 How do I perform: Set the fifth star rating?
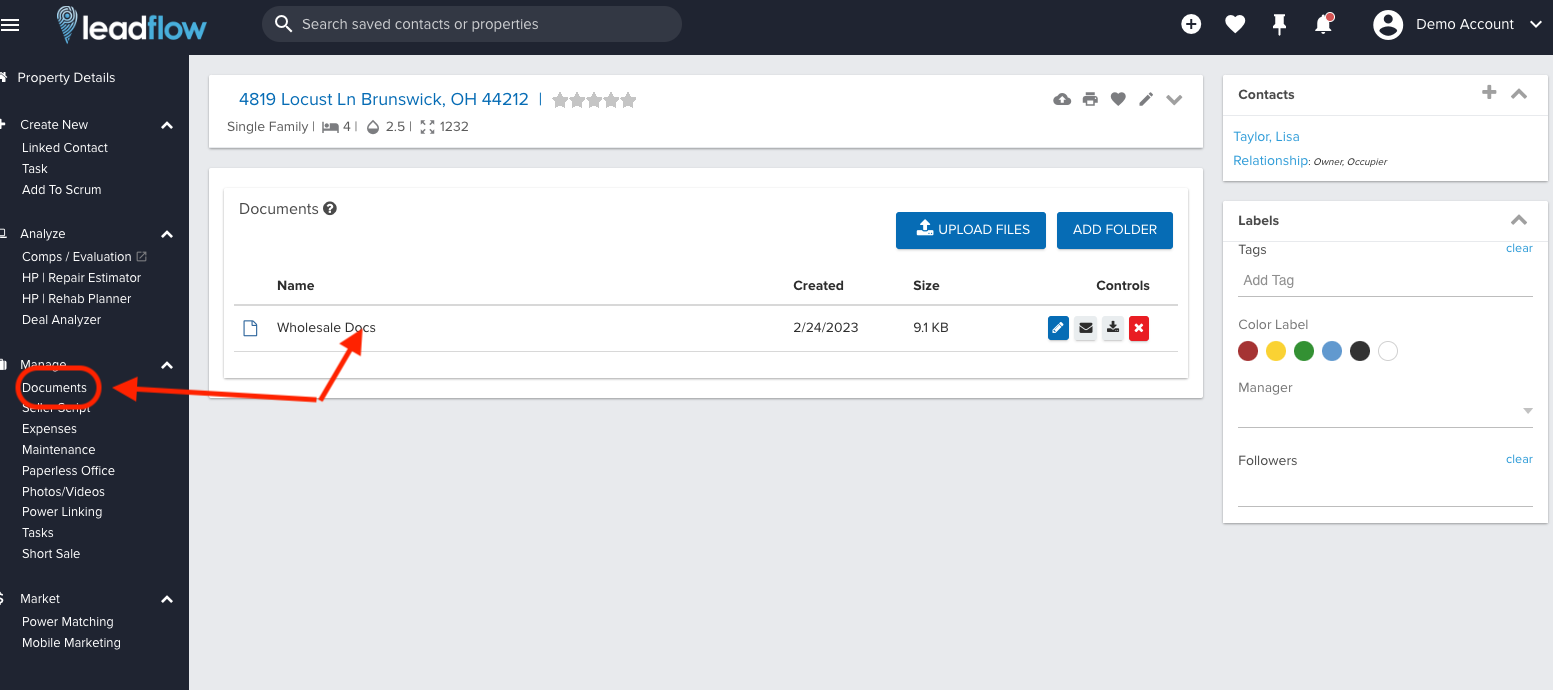click(x=628, y=100)
